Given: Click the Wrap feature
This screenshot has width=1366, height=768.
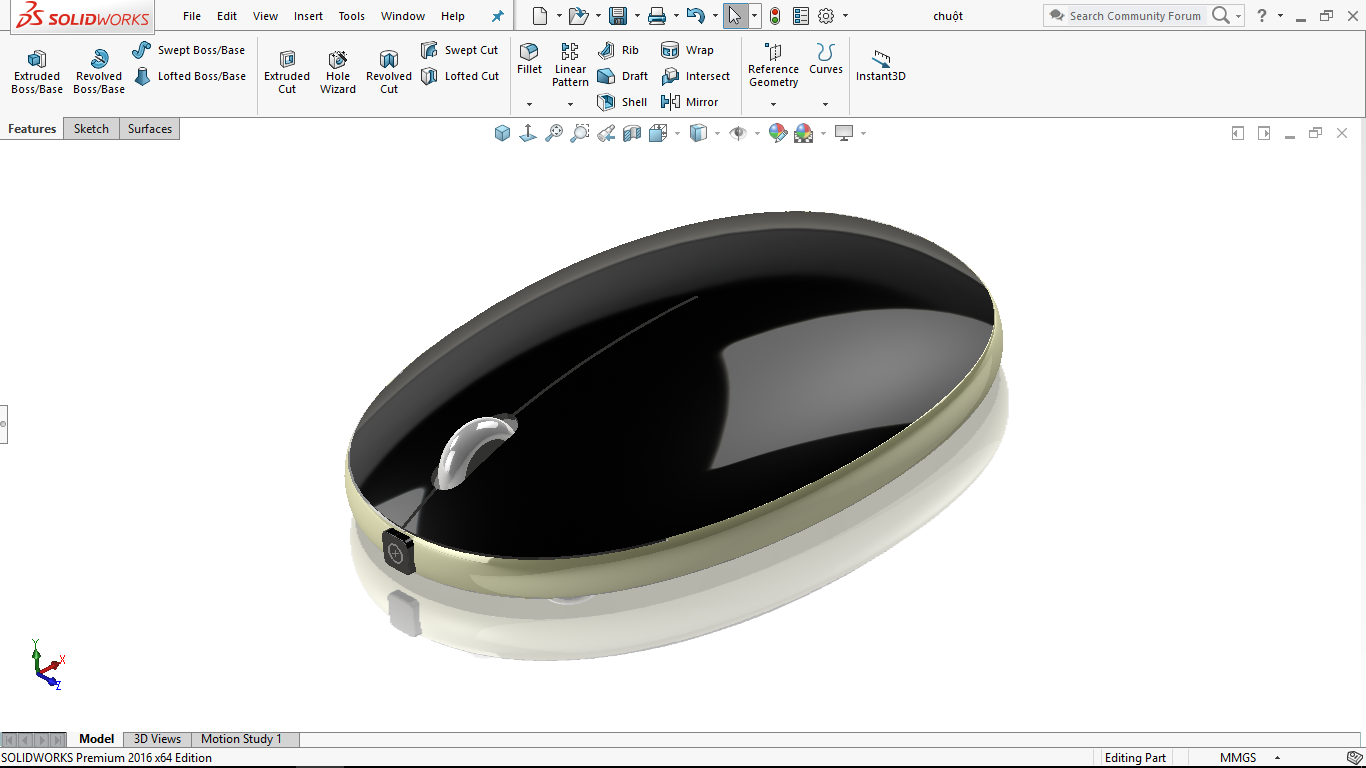Looking at the screenshot, I should pyautogui.click(x=687, y=50).
